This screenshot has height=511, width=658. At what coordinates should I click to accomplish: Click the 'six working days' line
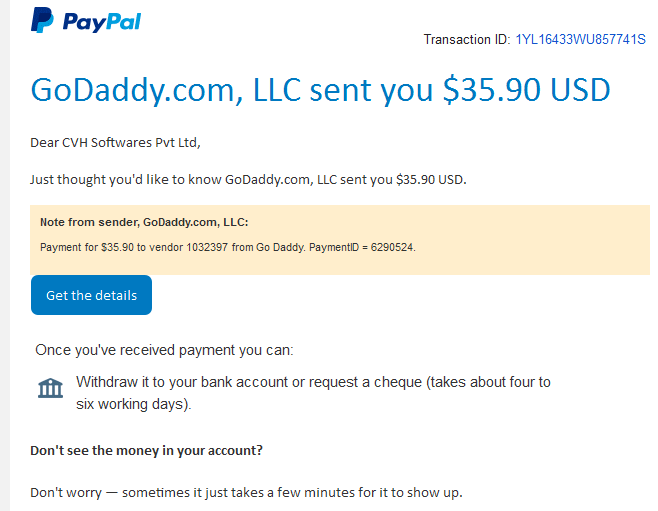[x=133, y=404]
